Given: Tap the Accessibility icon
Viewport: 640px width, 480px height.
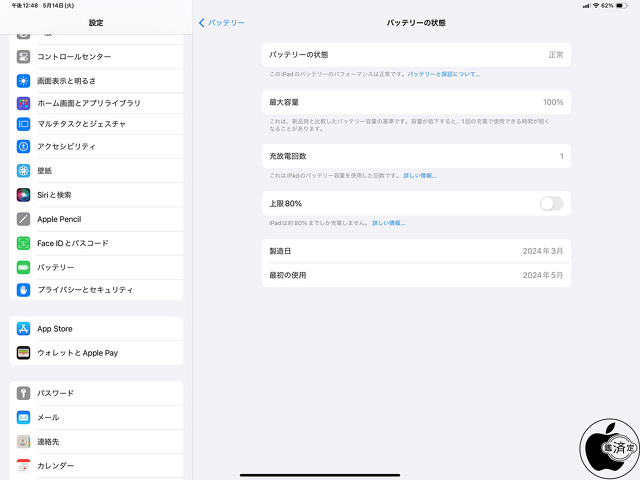Looking at the screenshot, I should (23, 146).
